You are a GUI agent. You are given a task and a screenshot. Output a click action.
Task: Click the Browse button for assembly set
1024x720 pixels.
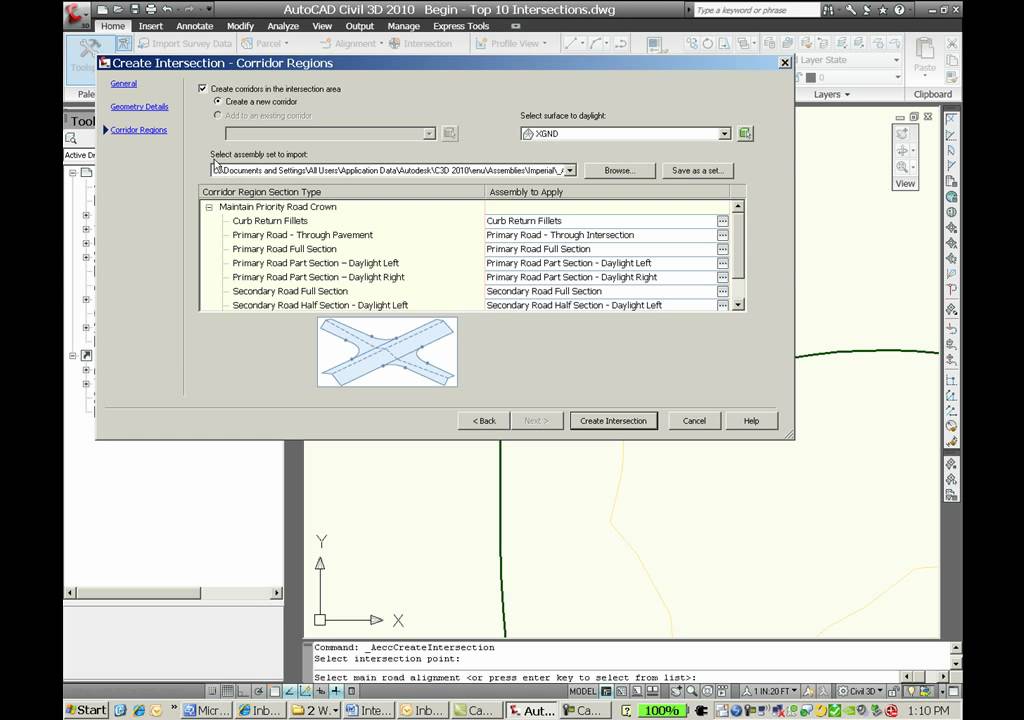(620, 170)
